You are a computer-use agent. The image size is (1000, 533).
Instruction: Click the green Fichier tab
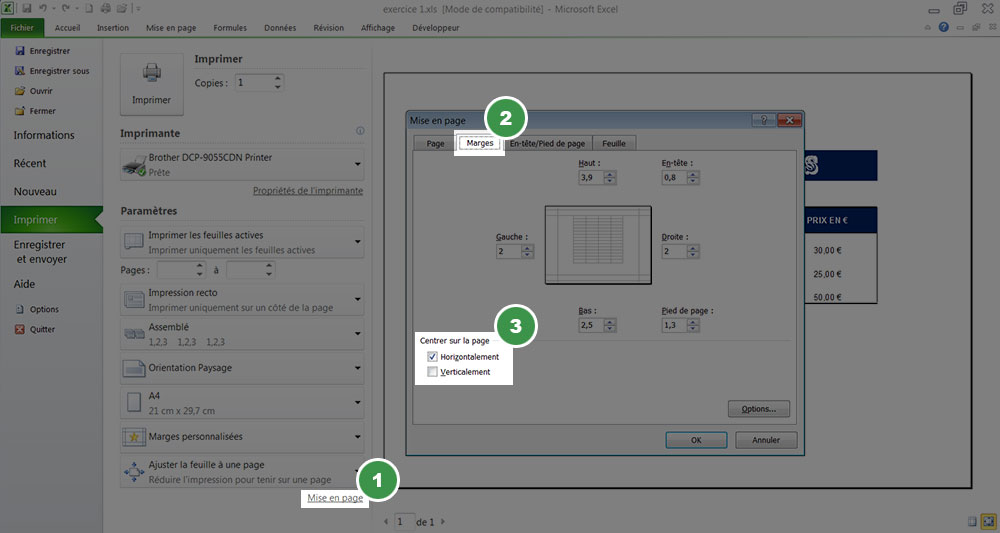[x=22, y=28]
